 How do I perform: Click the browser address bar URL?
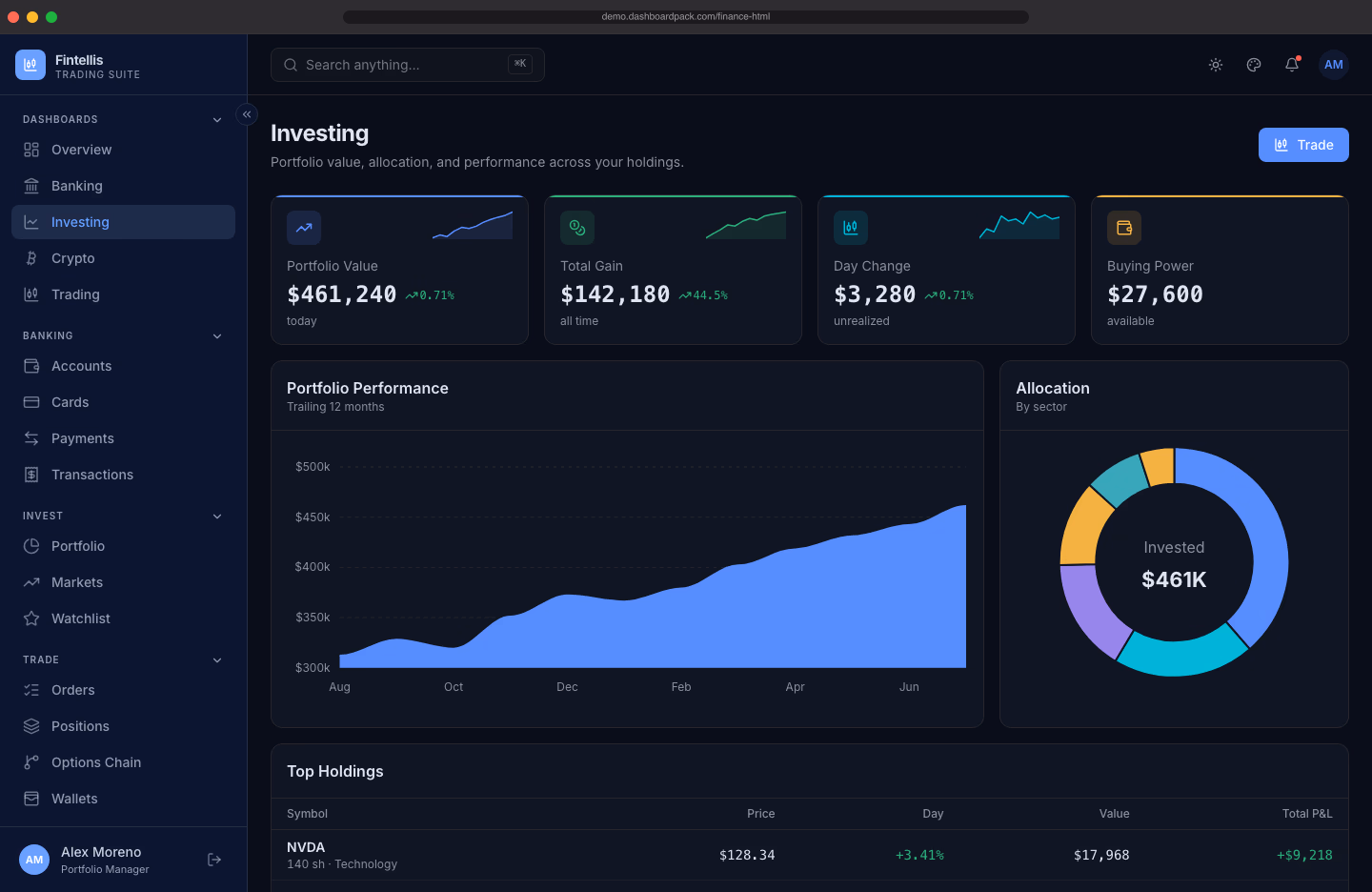tap(686, 16)
